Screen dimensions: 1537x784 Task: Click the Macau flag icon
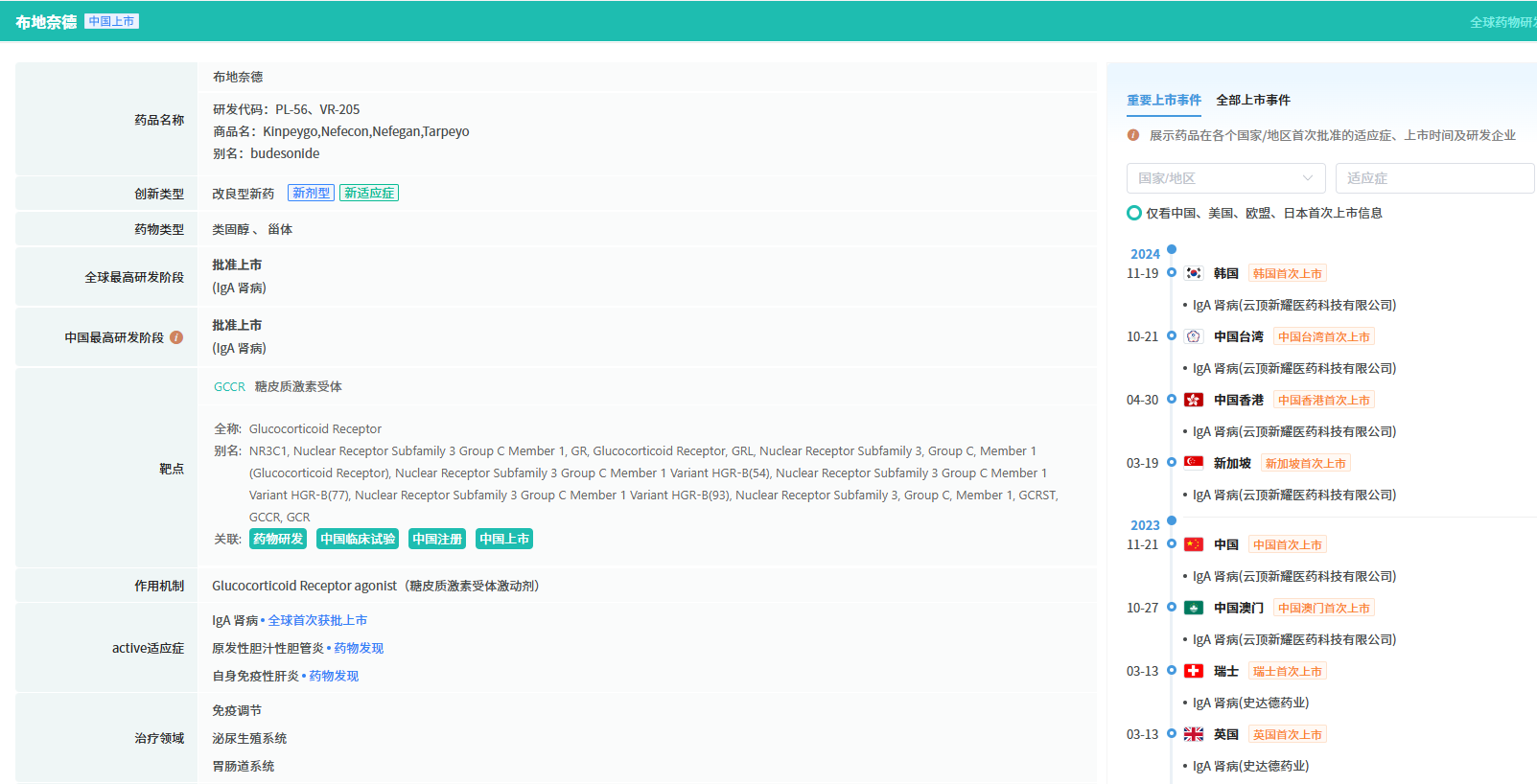(1194, 608)
